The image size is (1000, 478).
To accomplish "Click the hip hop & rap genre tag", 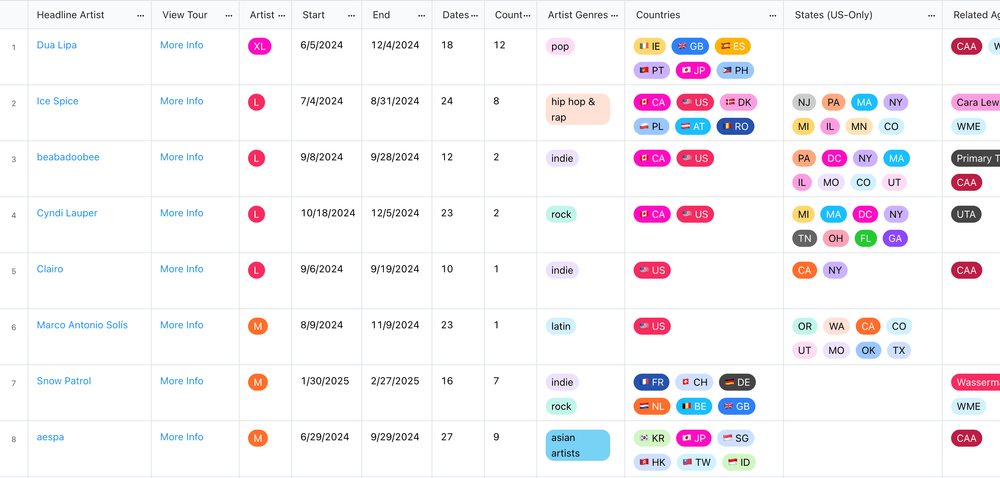I will click(x=578, y=110).
